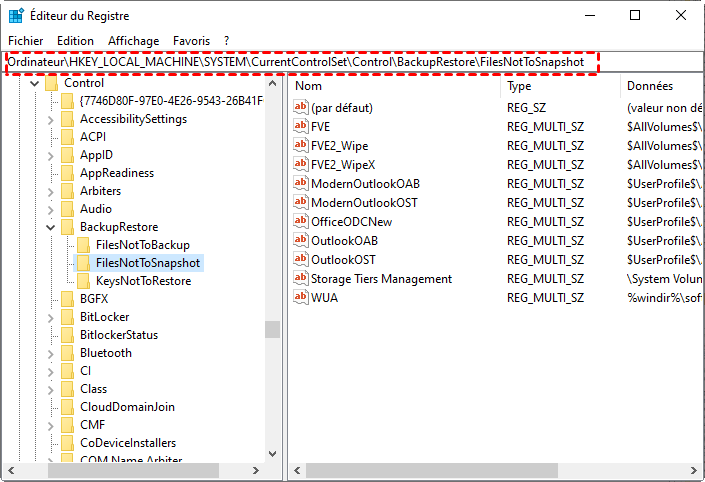Expand the Arbiters key
Screen dimensions: 705x482
pyautogui.click(x=50, y=192)
